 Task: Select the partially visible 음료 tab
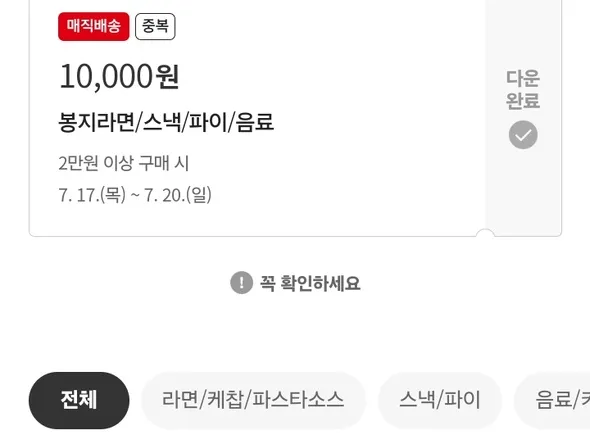click(x=553, y=400)
